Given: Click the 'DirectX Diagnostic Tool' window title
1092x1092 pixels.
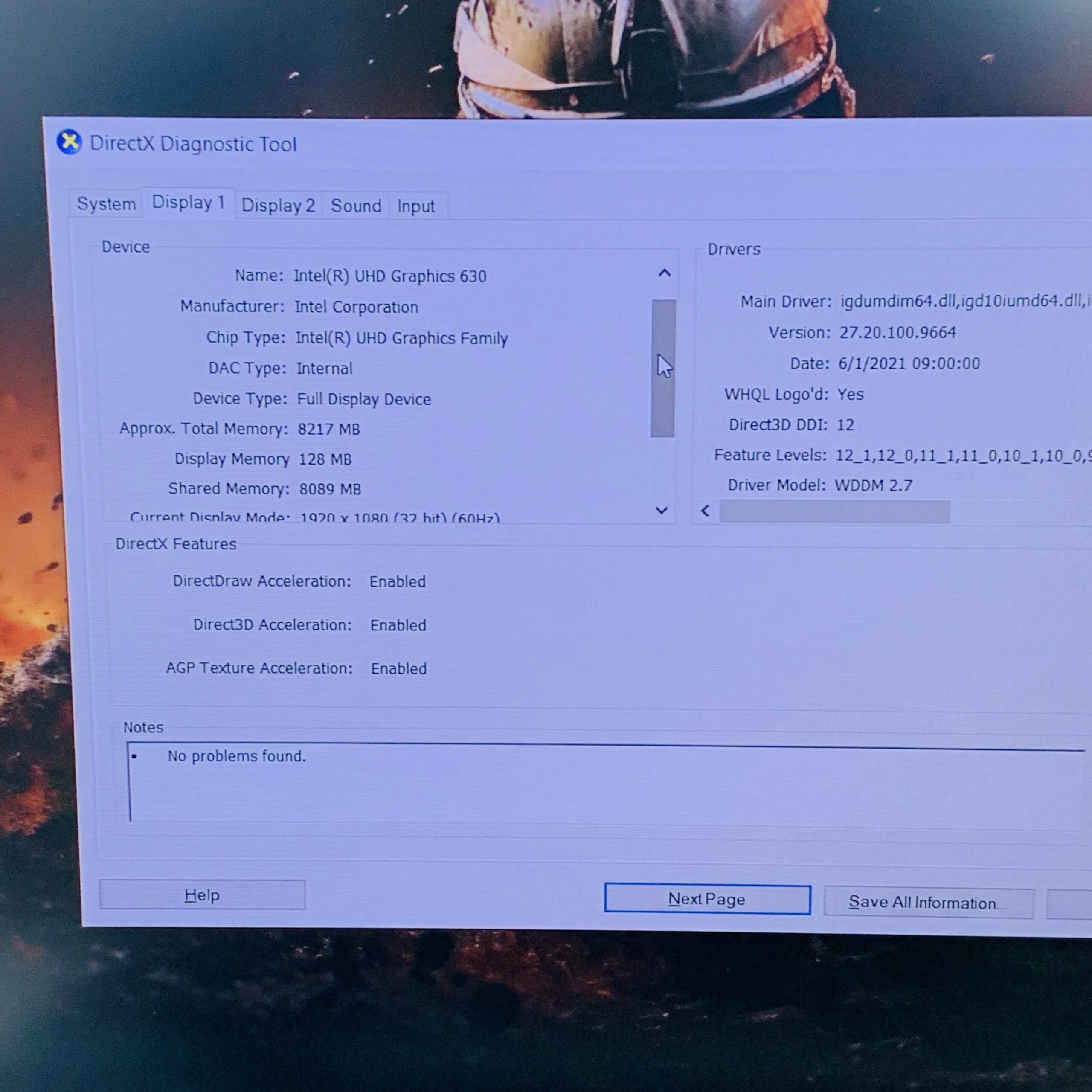Looking at the screenshot, I should coord(193,144).
